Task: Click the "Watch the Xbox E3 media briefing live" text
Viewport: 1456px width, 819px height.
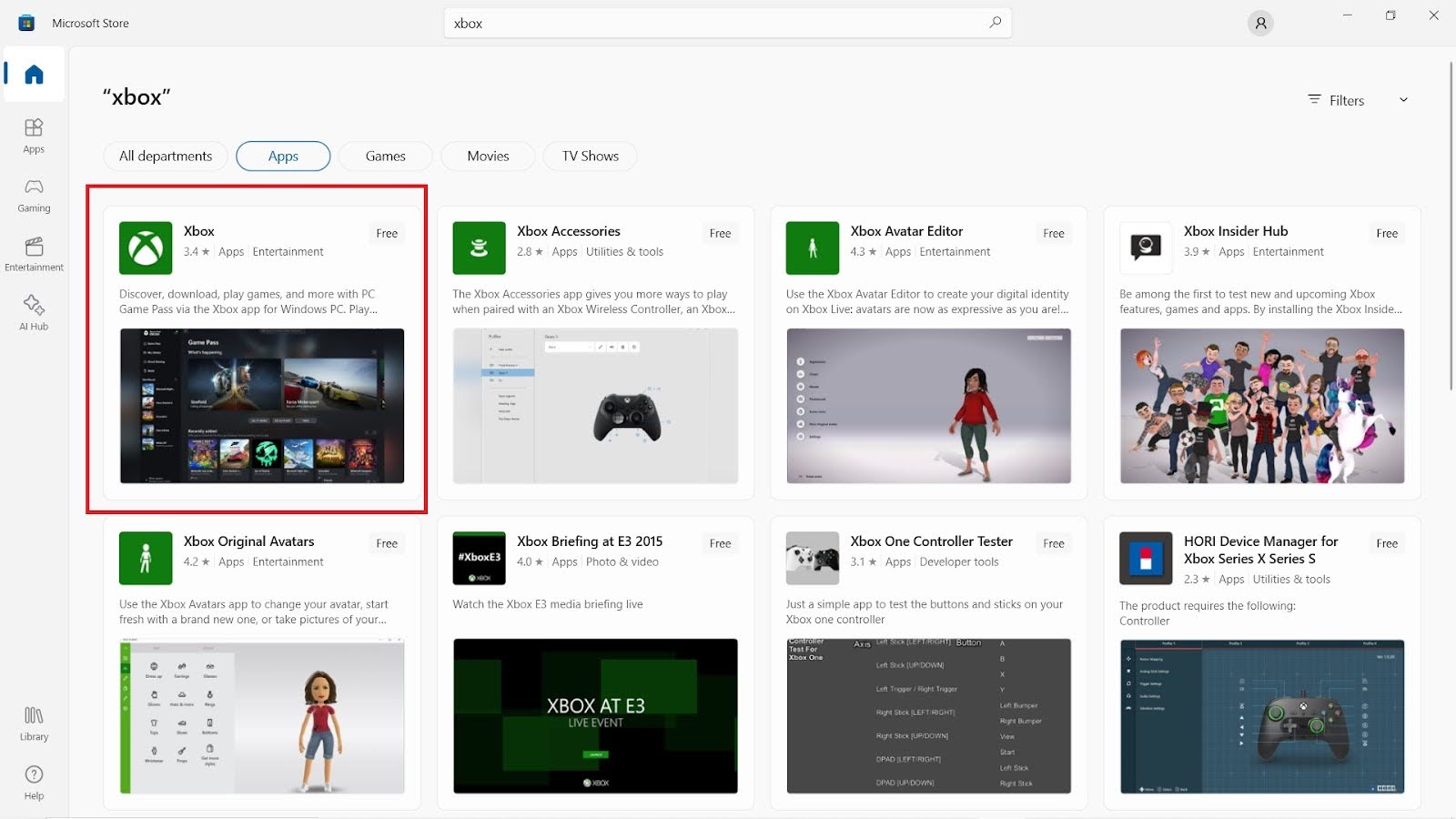Action: click(548, 604)
